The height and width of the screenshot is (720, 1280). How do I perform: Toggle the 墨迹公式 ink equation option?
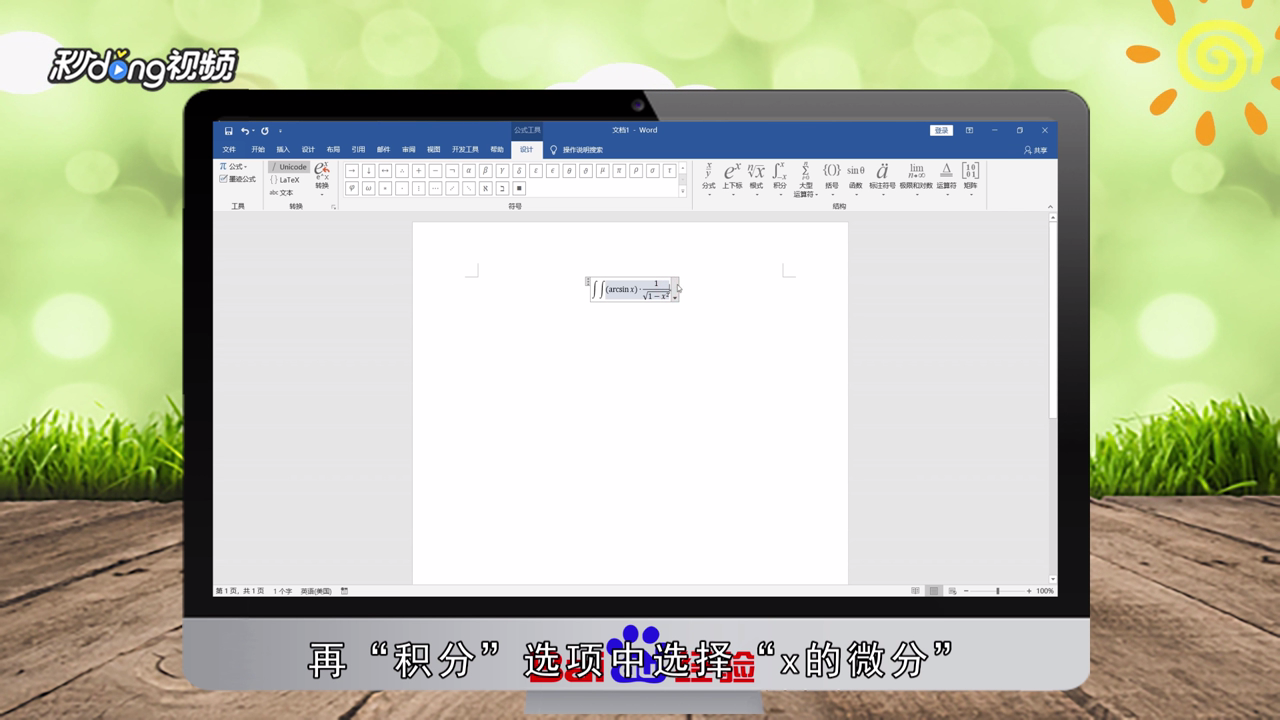237,179
